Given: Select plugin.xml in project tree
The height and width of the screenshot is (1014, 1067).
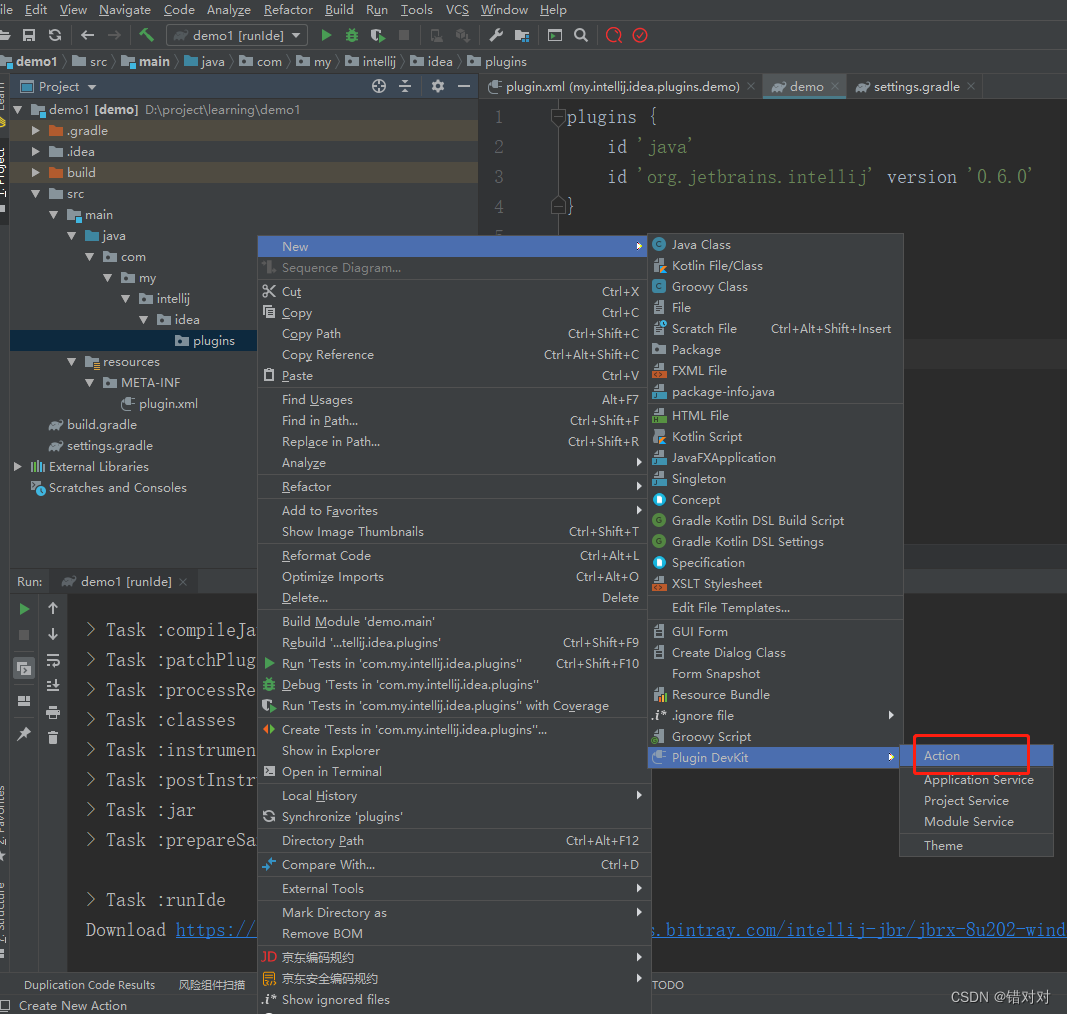Looking at the screenshot, I should pyautogui.click(x=159, y=404).
